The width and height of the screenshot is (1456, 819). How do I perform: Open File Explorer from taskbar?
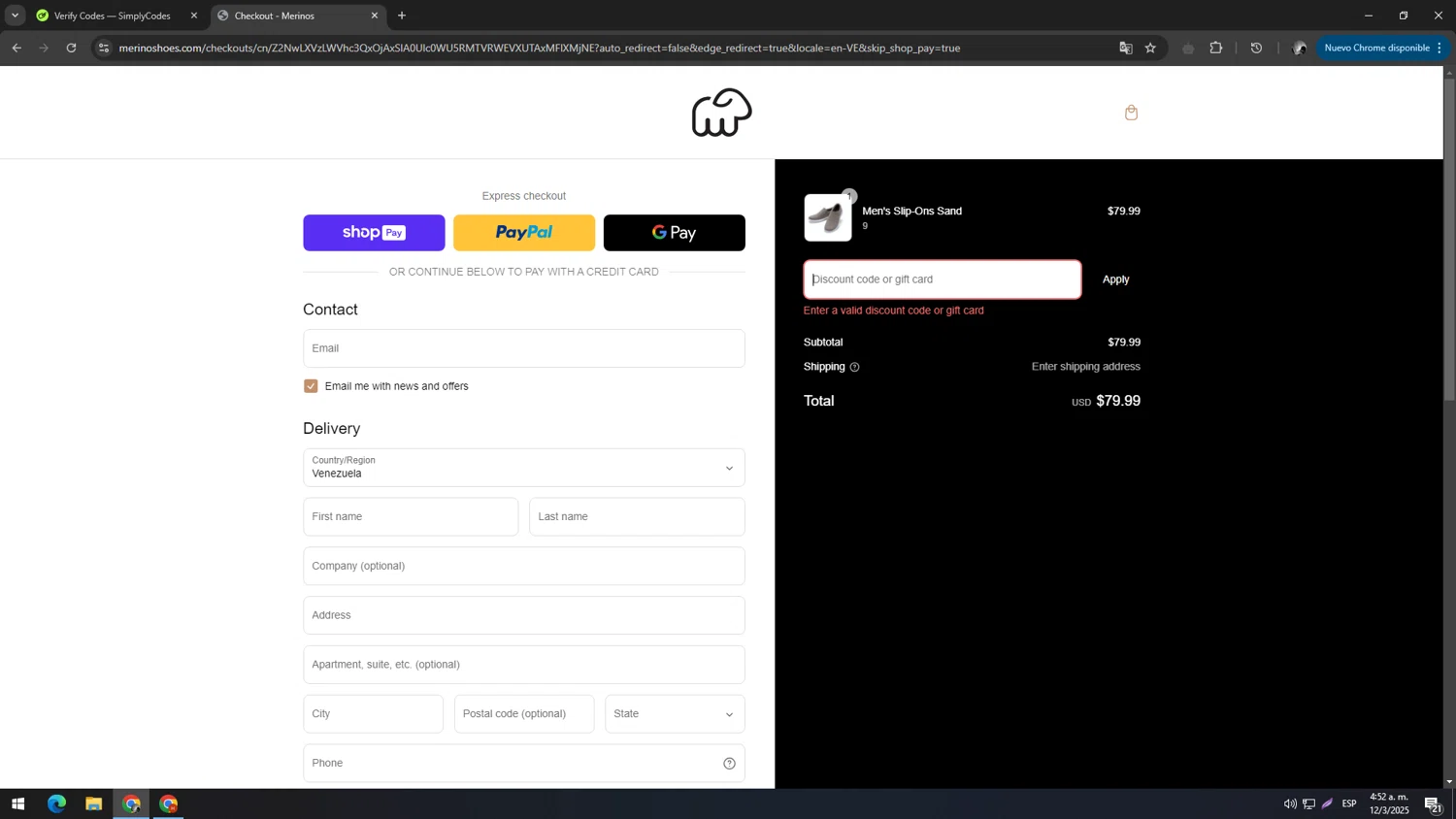tap(93, 803)
